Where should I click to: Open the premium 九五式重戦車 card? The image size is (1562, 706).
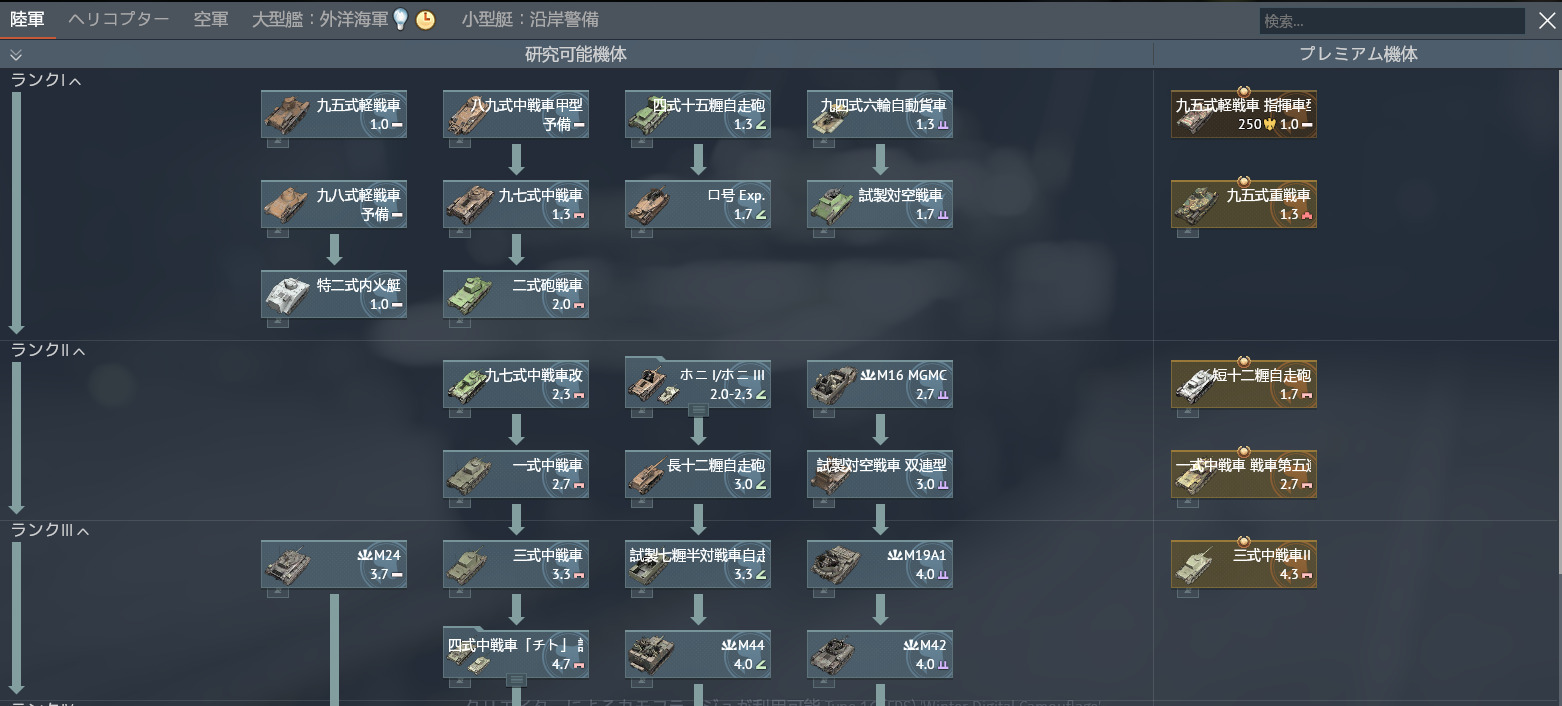[1244, 204]
